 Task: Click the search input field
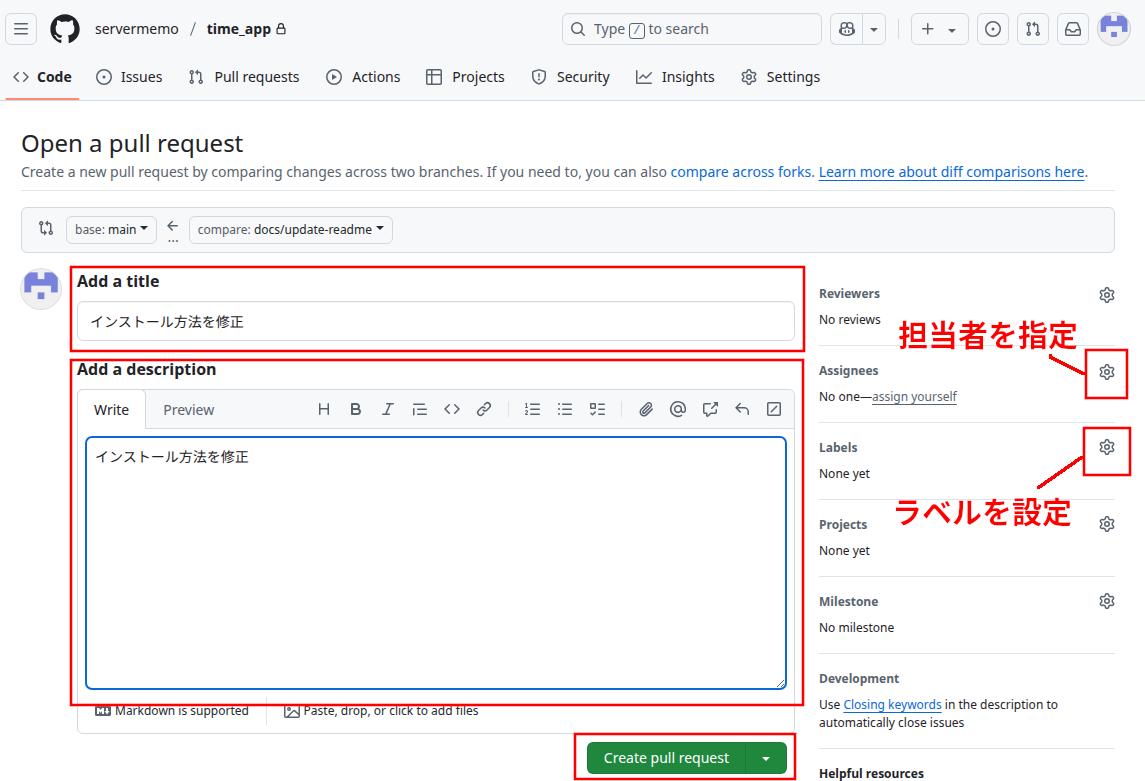[x=692, y=29]
